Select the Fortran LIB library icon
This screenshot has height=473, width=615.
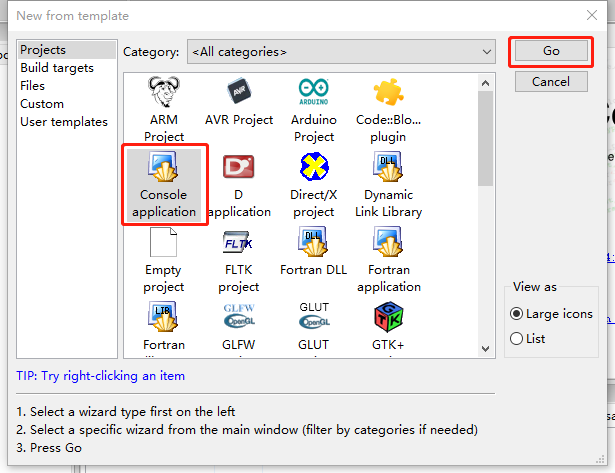click(x=164, y=317)
